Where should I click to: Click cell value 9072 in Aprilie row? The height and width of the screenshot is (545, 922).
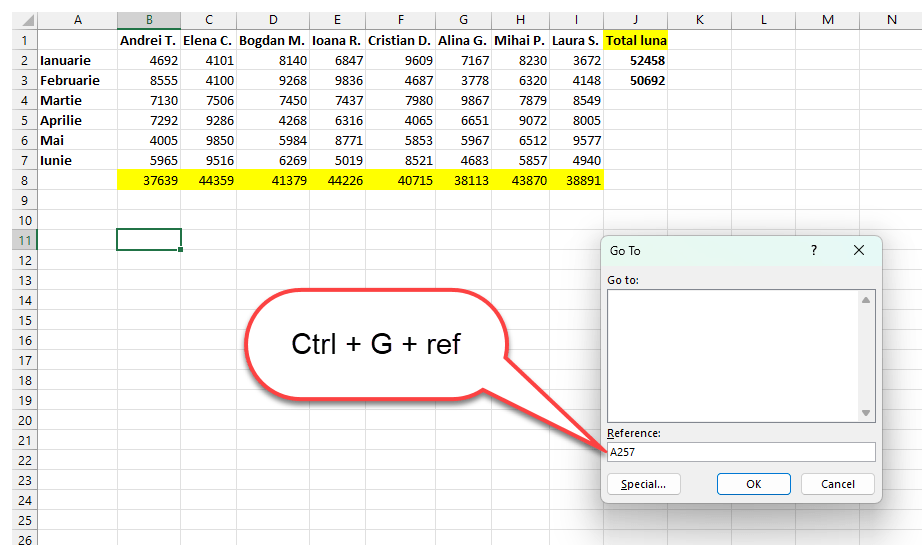point(520,121)
